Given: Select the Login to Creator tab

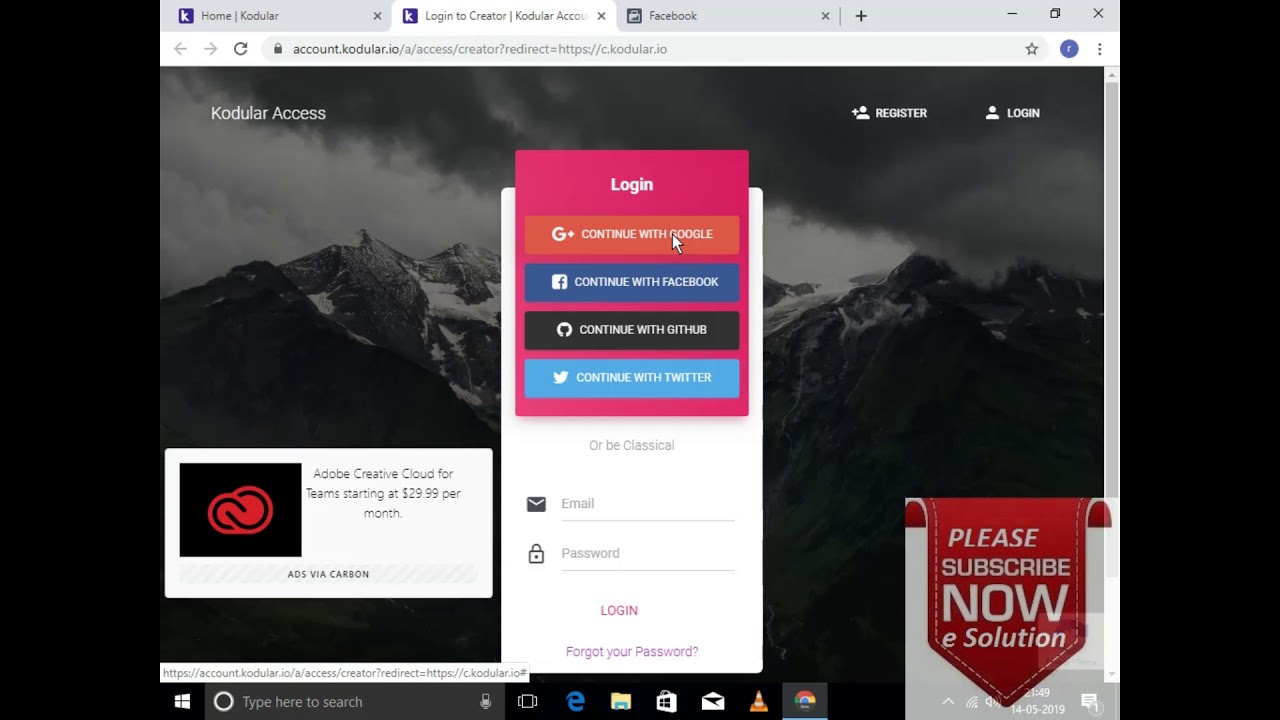Looking at the screenshot, I should tap(504, 16).
